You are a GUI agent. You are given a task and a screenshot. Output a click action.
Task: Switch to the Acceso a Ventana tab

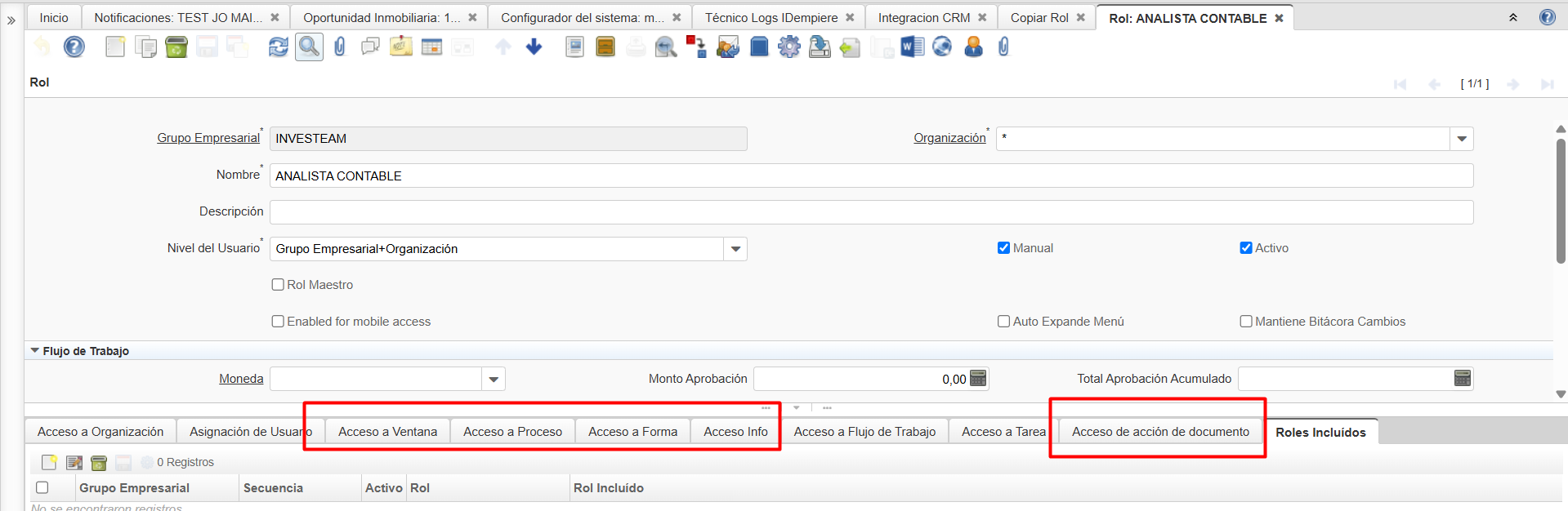[x=387, y=432]
